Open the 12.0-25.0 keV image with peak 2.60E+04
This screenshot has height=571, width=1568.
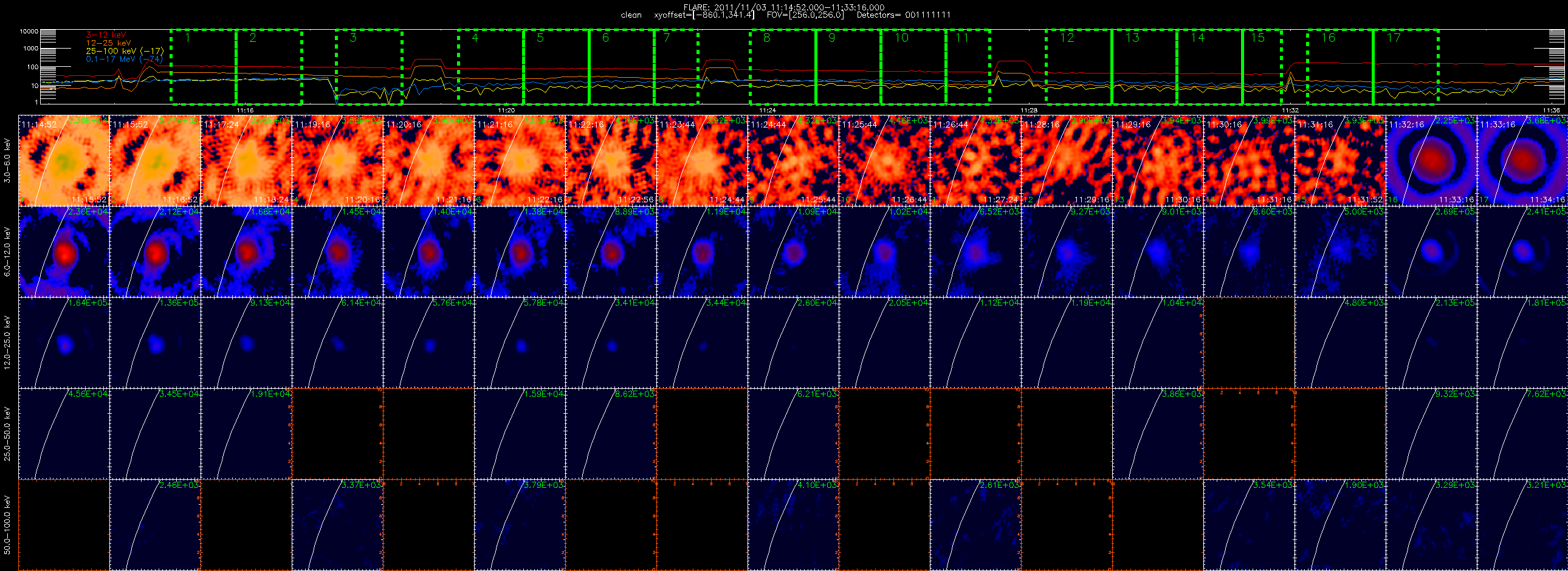(x=793, y=343)
